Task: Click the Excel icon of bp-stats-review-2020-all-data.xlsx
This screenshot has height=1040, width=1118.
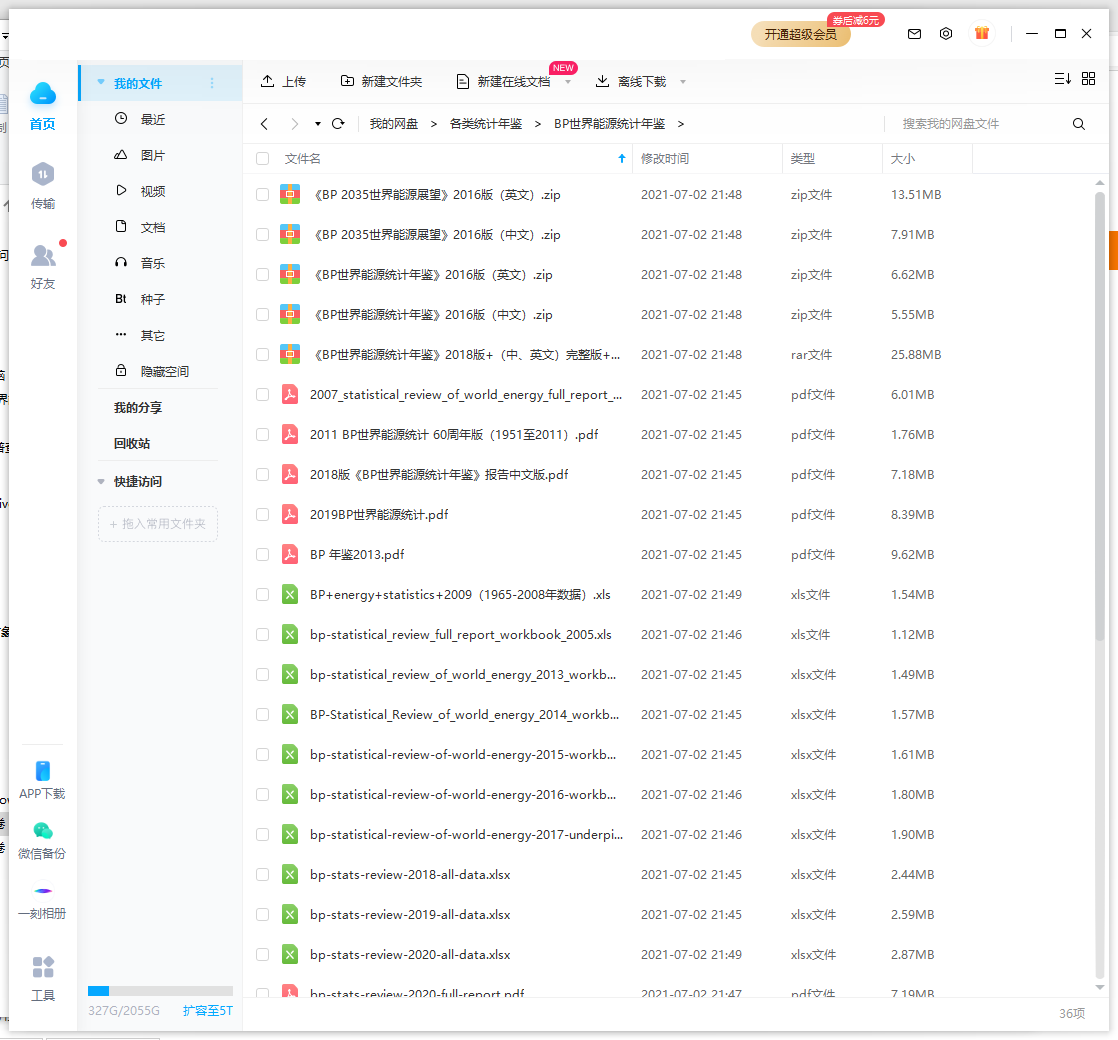Action: [x=289, y=954]
